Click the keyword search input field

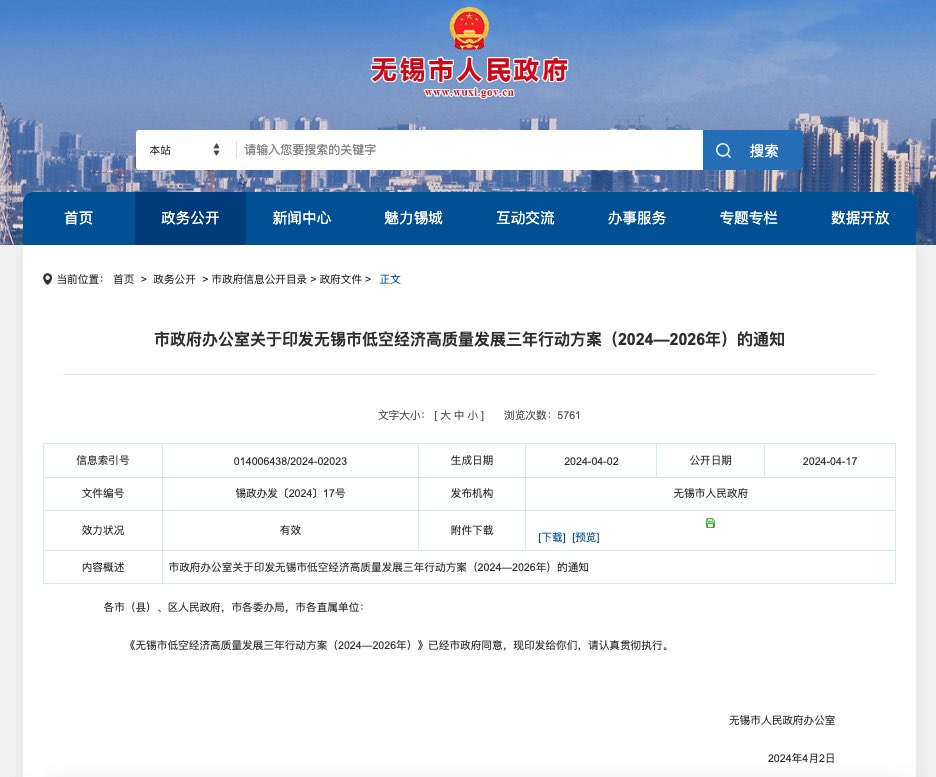(470, 150)
